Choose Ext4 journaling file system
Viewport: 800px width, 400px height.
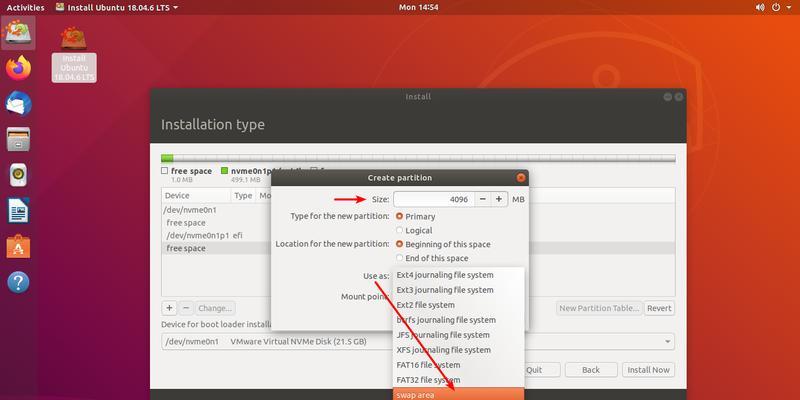pyautogui.click(x=458, y=275)
